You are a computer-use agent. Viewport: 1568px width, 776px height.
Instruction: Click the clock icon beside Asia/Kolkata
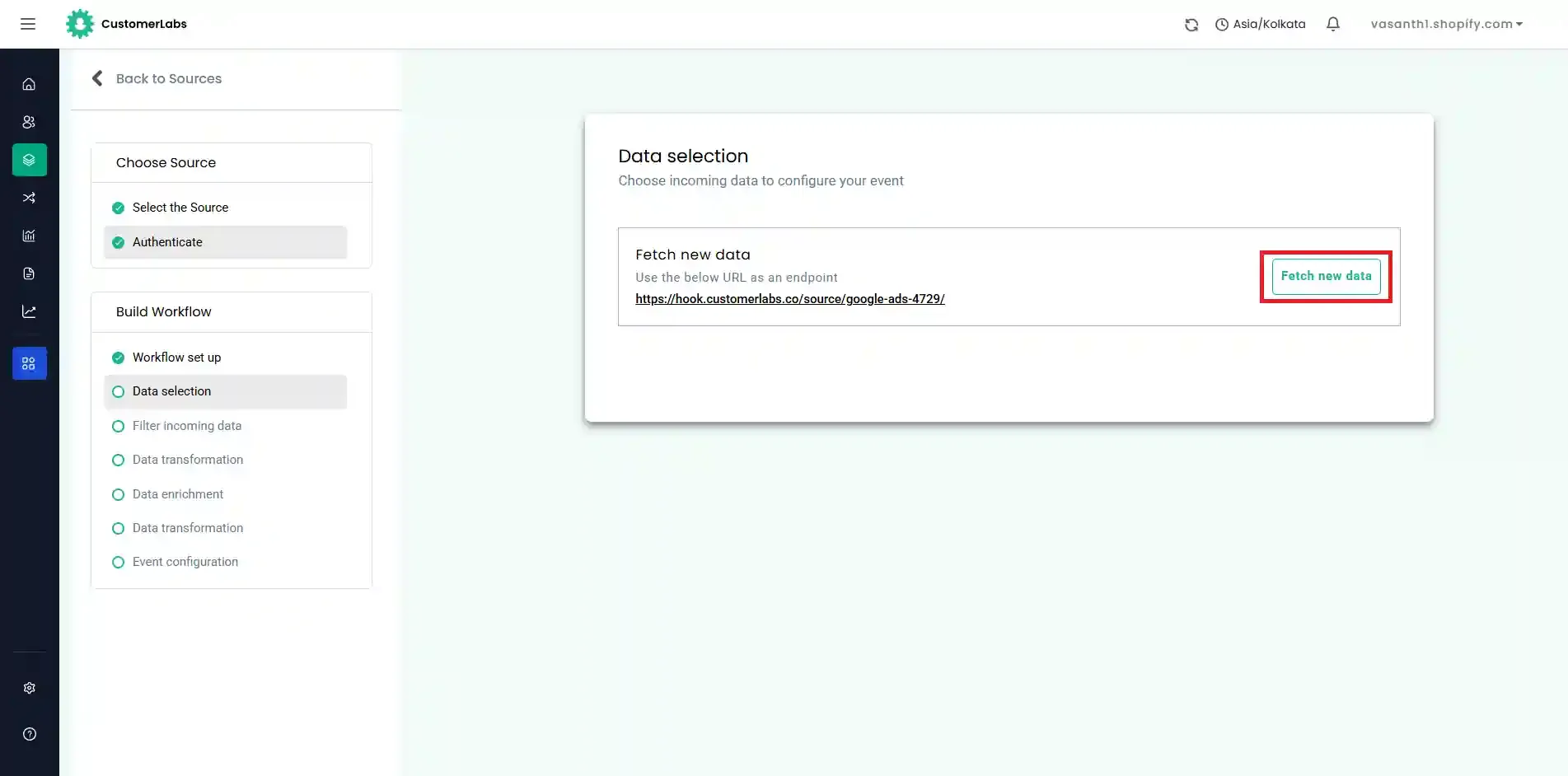pos(1222,25)
